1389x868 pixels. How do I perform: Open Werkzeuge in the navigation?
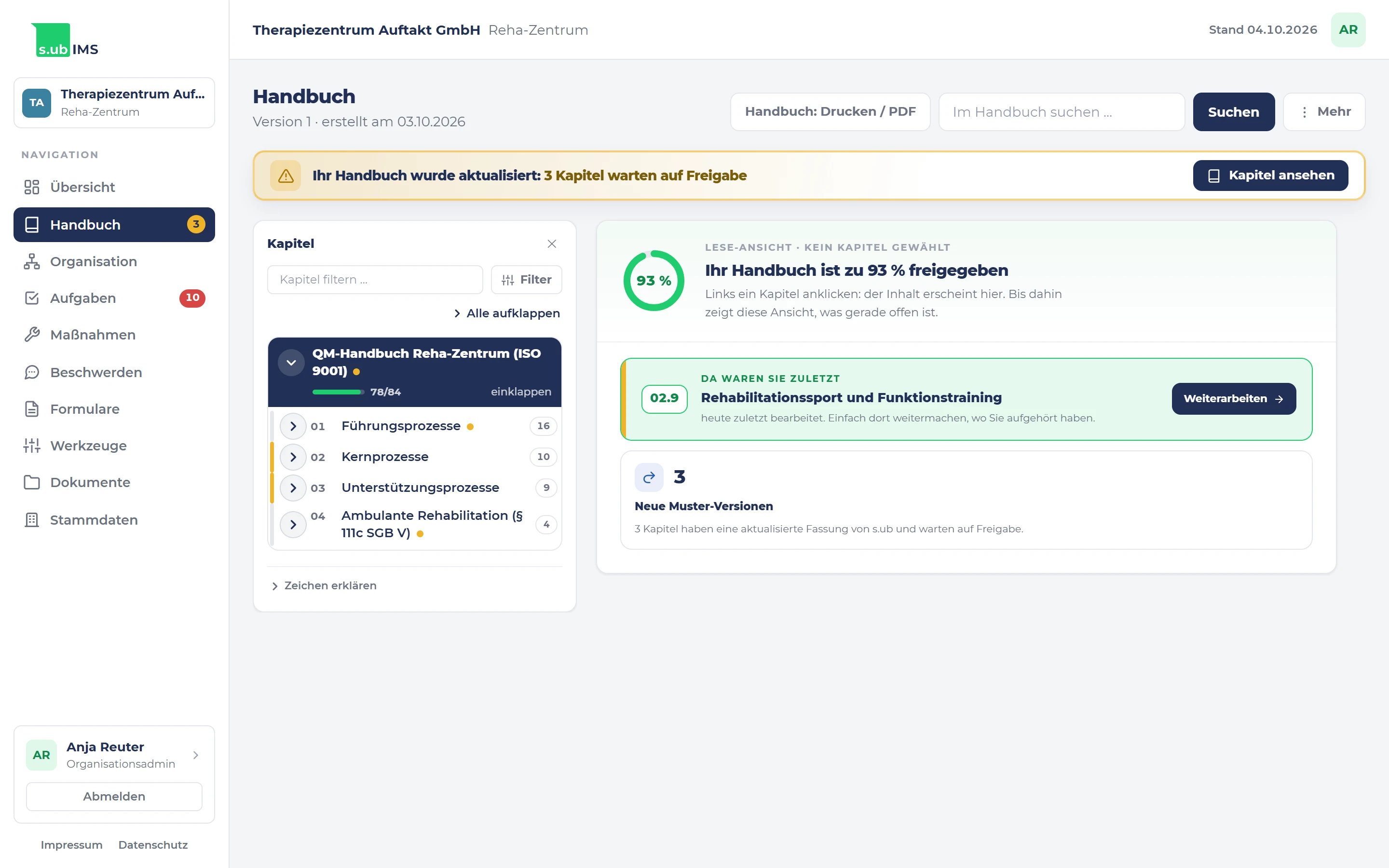coord(114,446)
